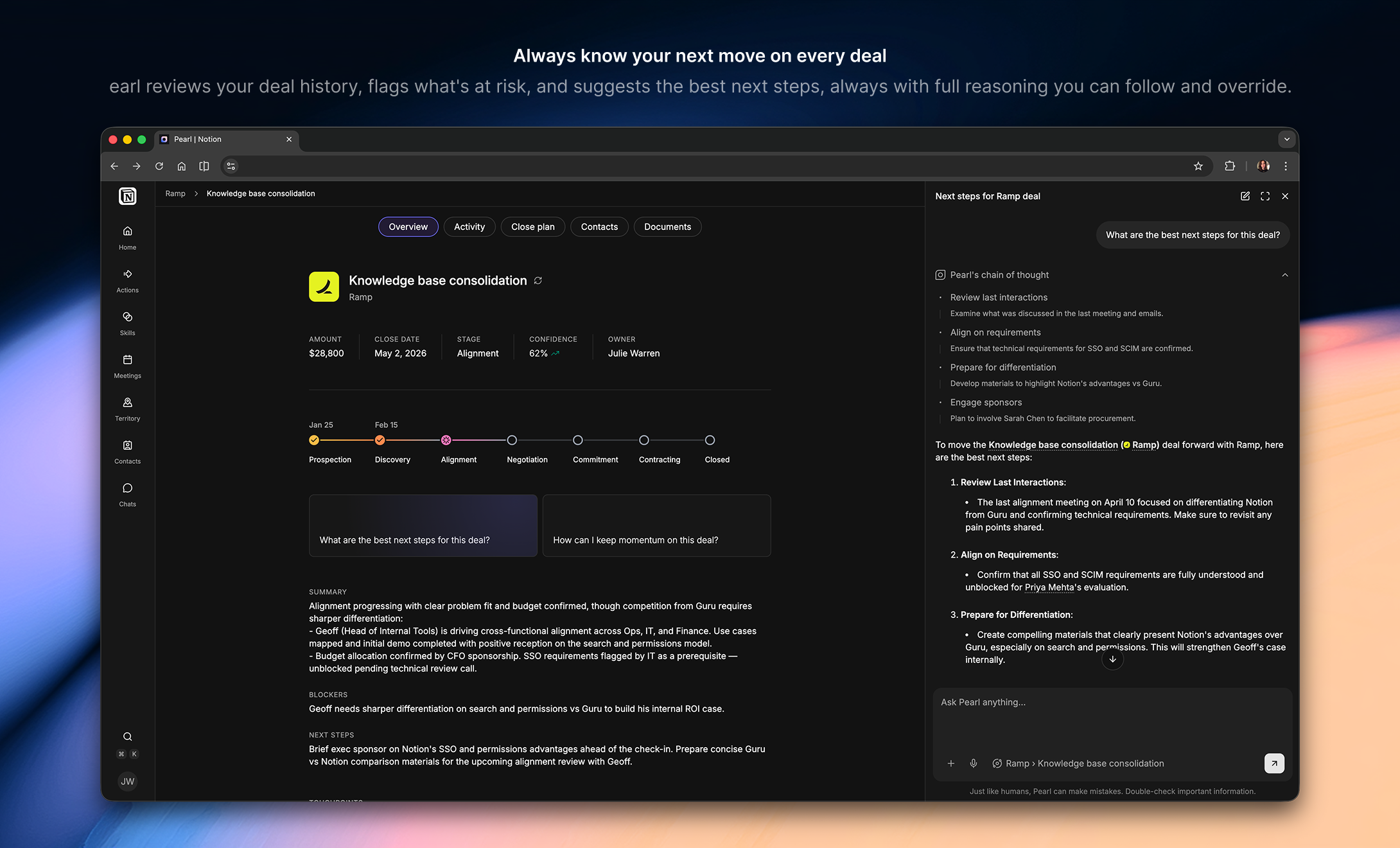
Task: Click the browser home button
Action: 182,166
